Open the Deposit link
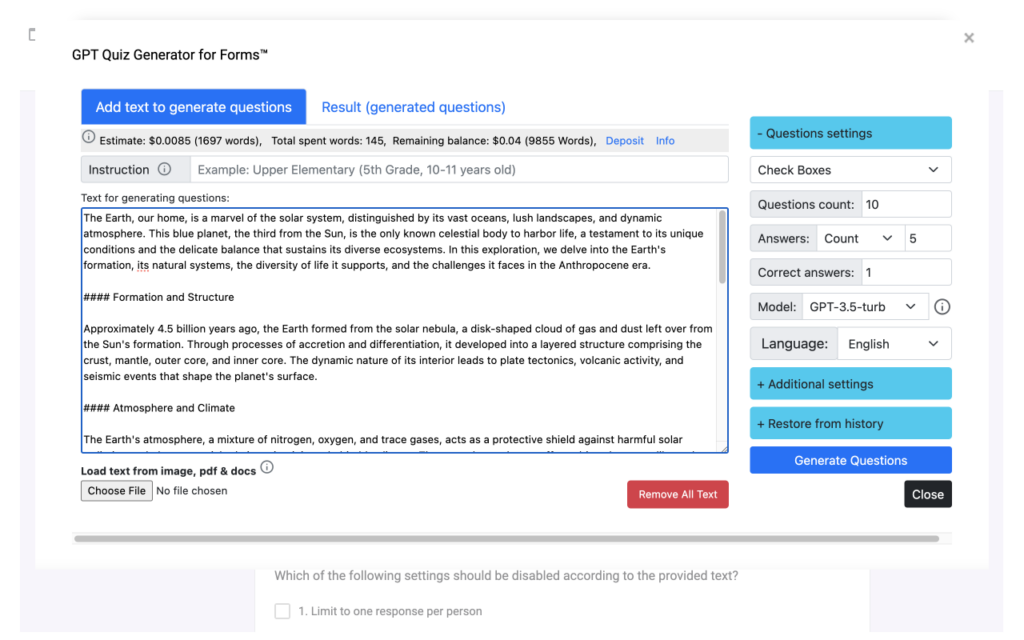This screenshot has width=1024, height=640. point(624,141)
